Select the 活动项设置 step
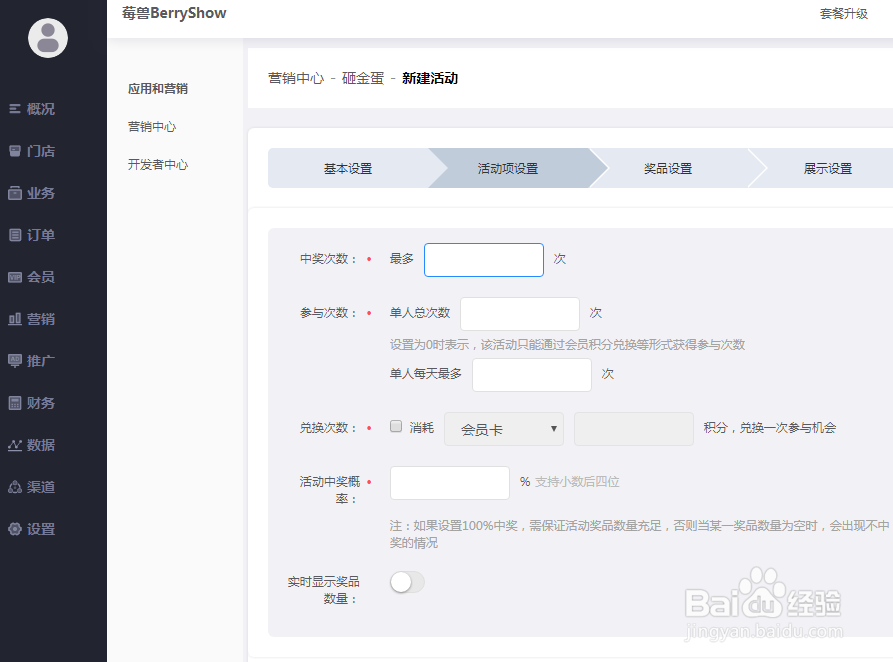 pos(508,168)
